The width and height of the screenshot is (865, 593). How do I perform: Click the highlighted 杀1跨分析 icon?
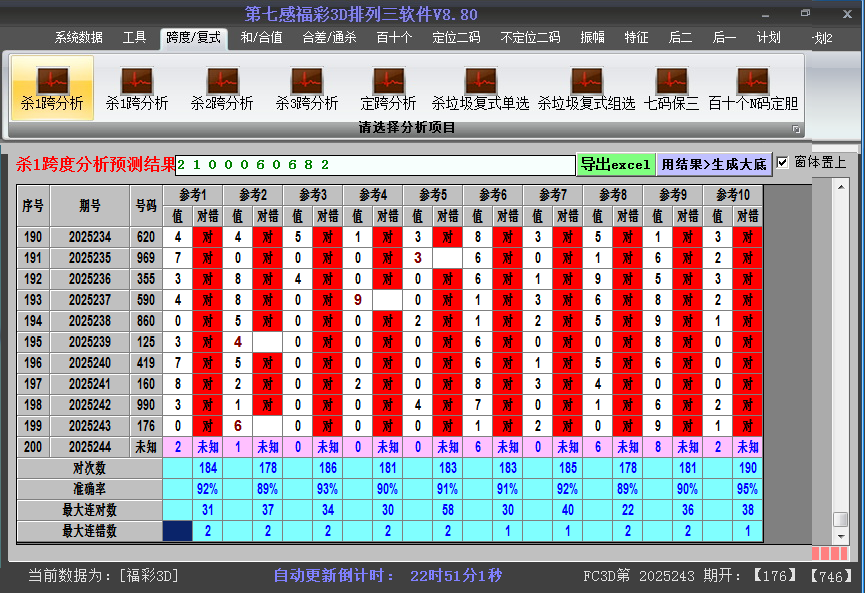(x=52, y=88)
